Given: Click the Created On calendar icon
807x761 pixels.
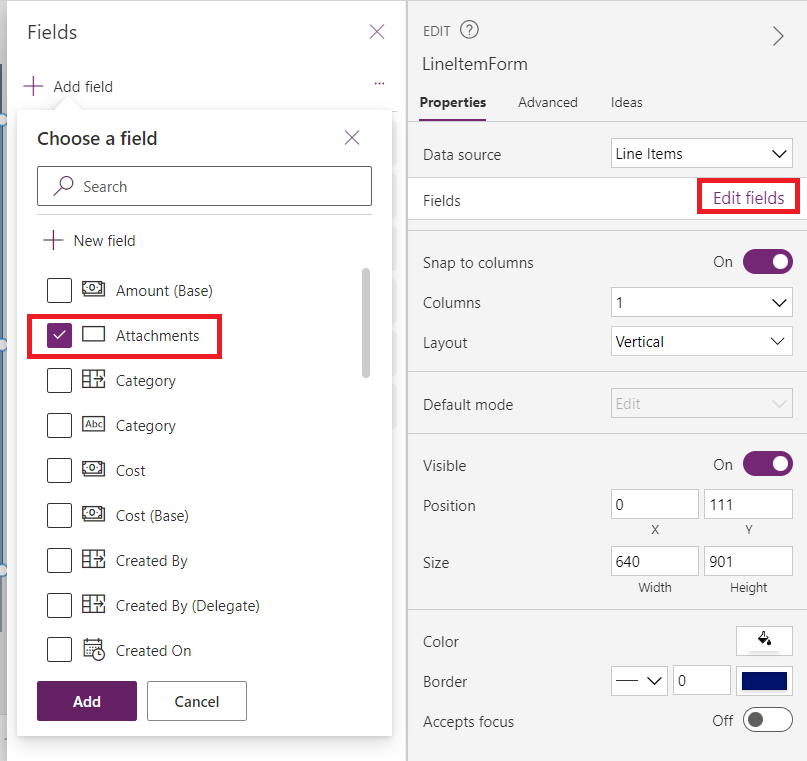Looking at the screenshot, I should [93, 650].
